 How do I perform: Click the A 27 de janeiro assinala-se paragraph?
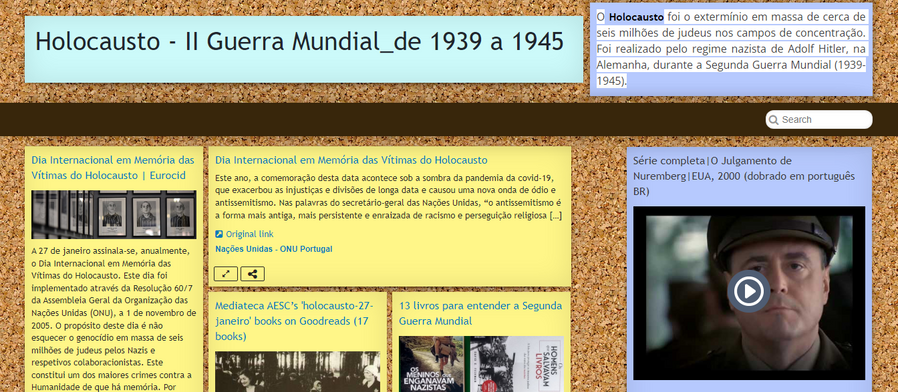click(114, 320)
